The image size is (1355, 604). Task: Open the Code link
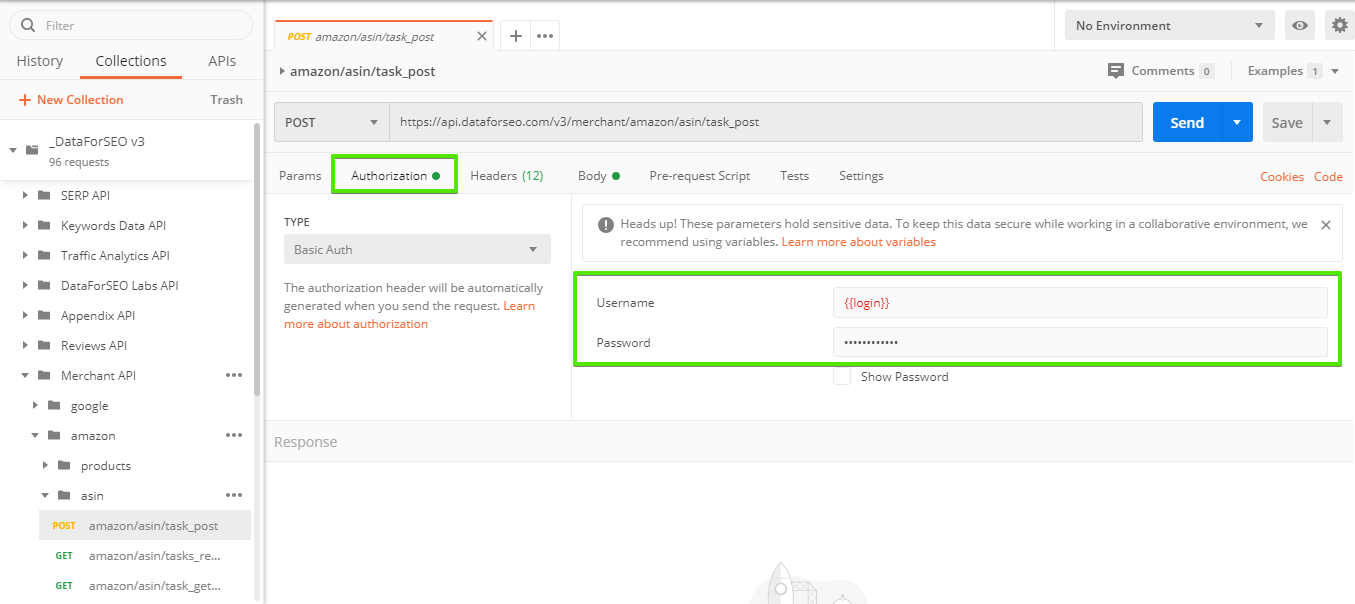(x=1328, y=177)
